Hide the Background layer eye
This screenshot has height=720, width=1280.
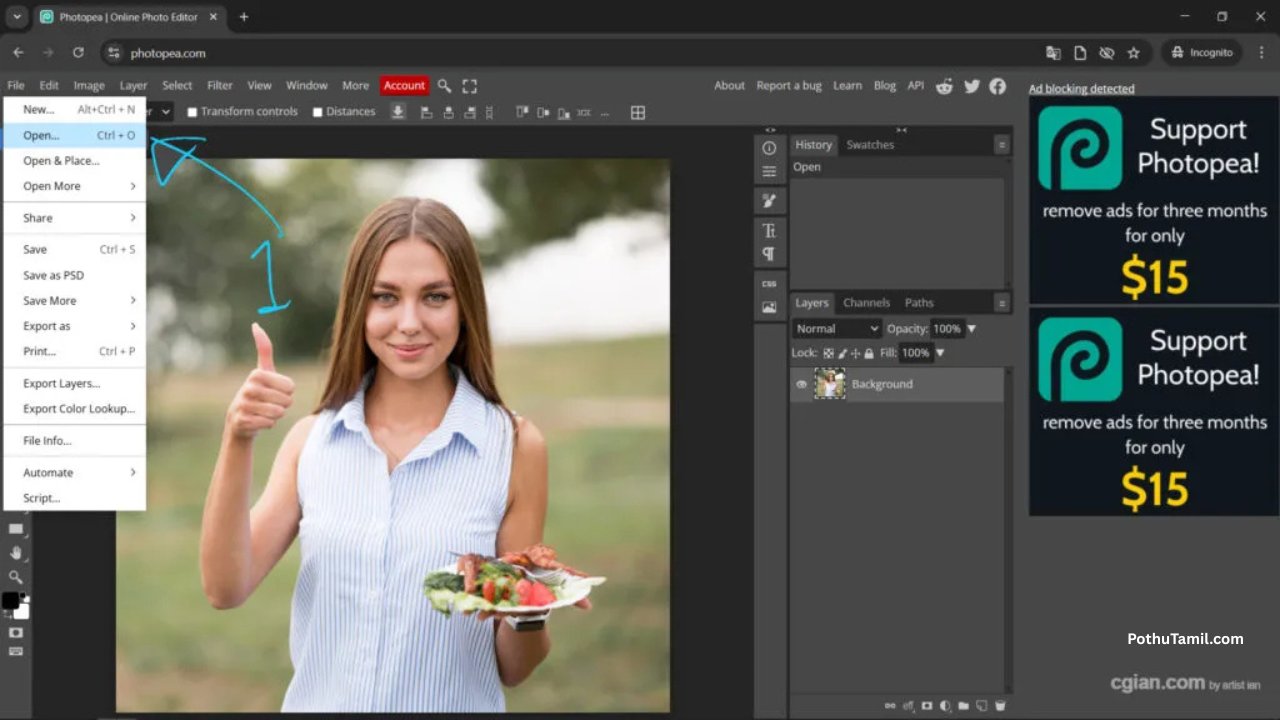(x=801, y=384)
